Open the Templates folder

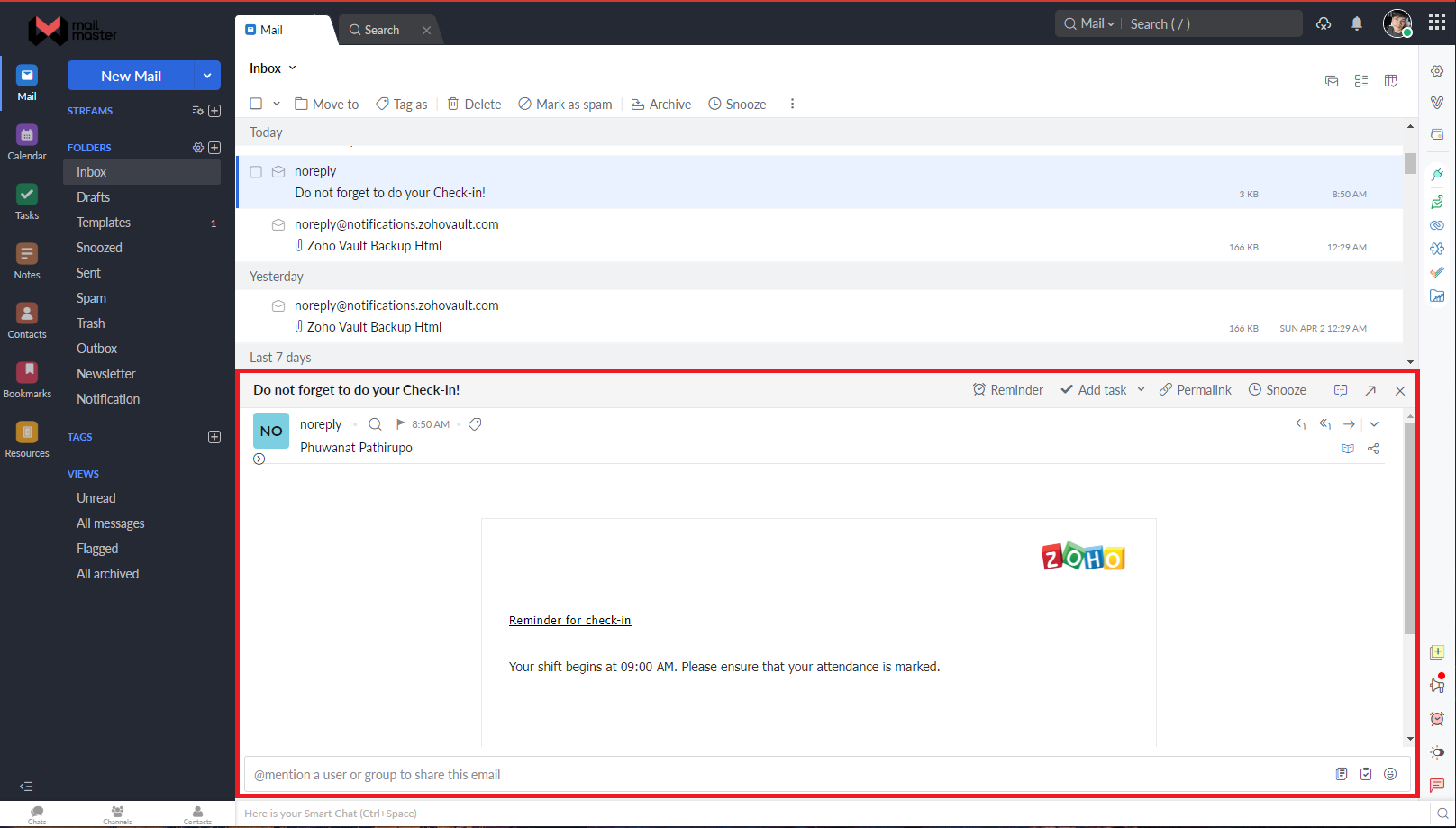click(103, 222)
